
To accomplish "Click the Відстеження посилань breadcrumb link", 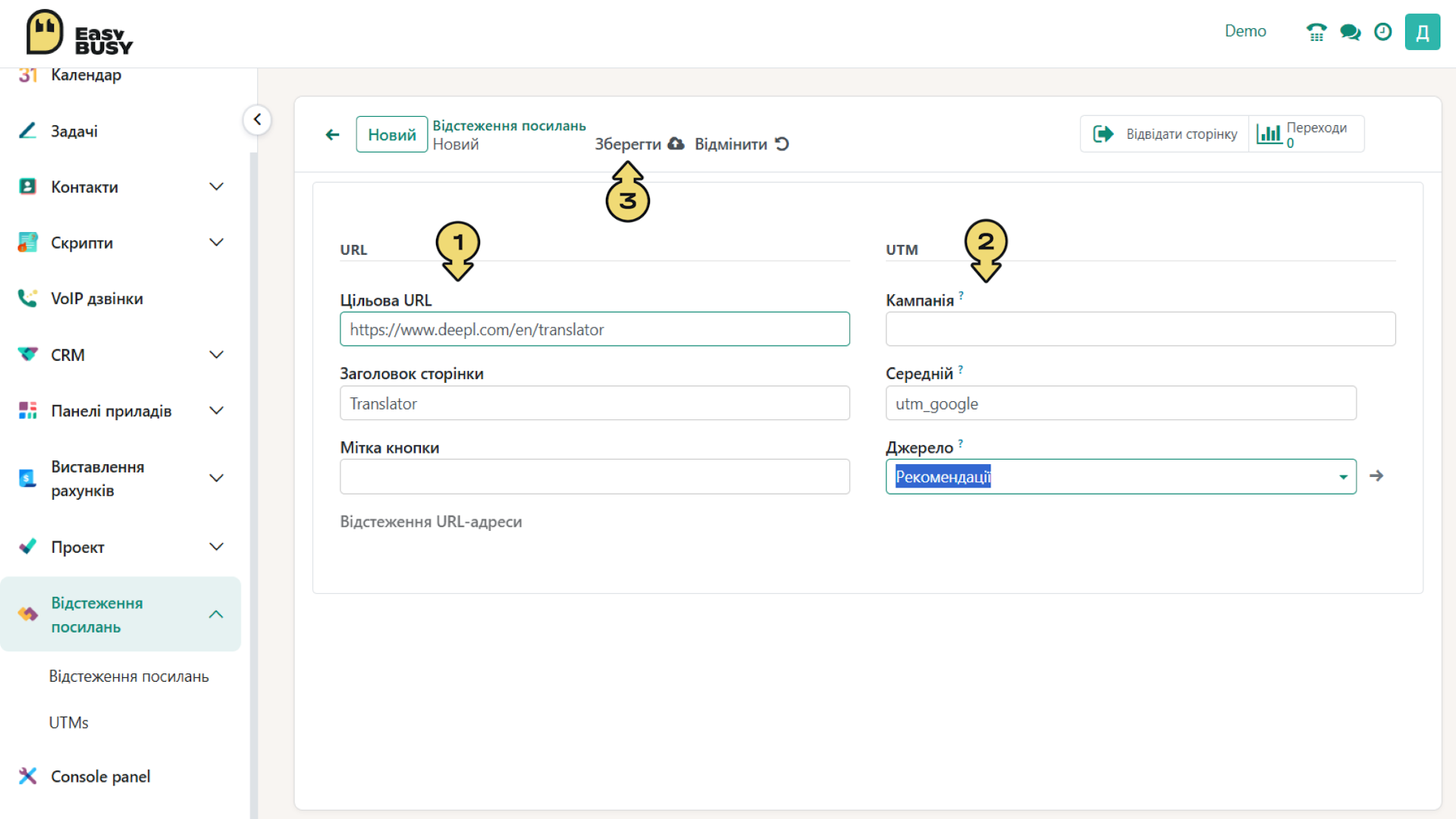I will click(x=509, y=126).
